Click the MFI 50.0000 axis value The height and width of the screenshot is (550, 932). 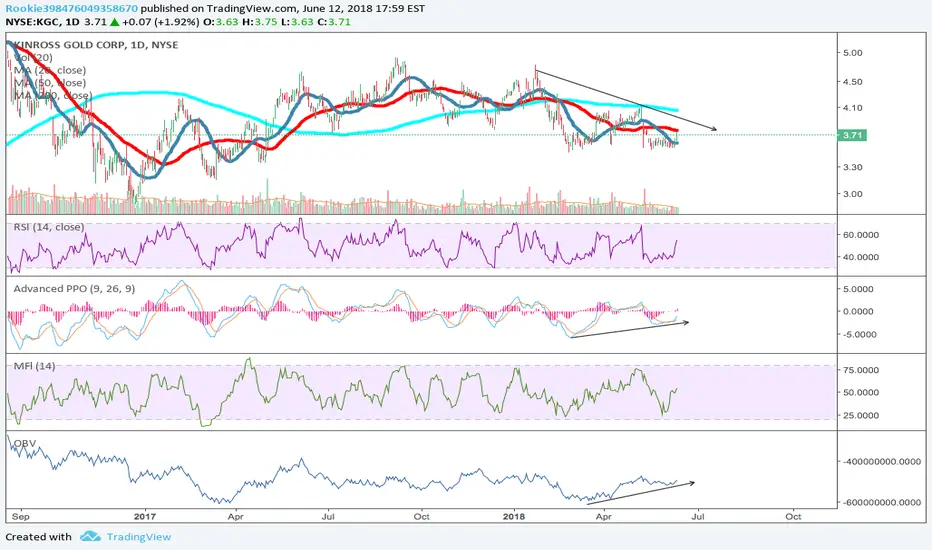[861, 392]
